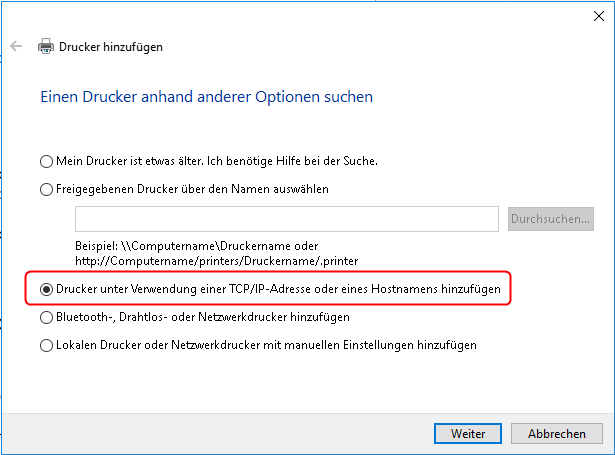
Task: Select the 'Mein Drucker ist etwas älter' radio button
Action: (x=46, y=160)
